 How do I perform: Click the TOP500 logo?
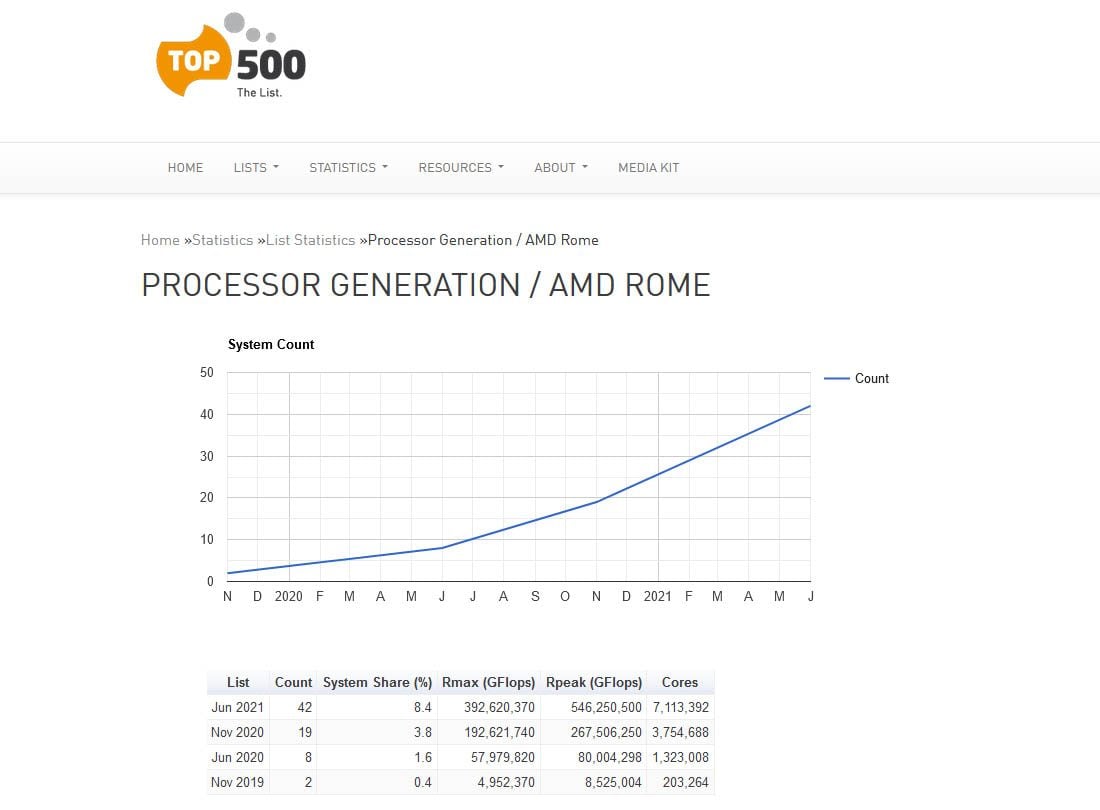[x=231, y=55]
